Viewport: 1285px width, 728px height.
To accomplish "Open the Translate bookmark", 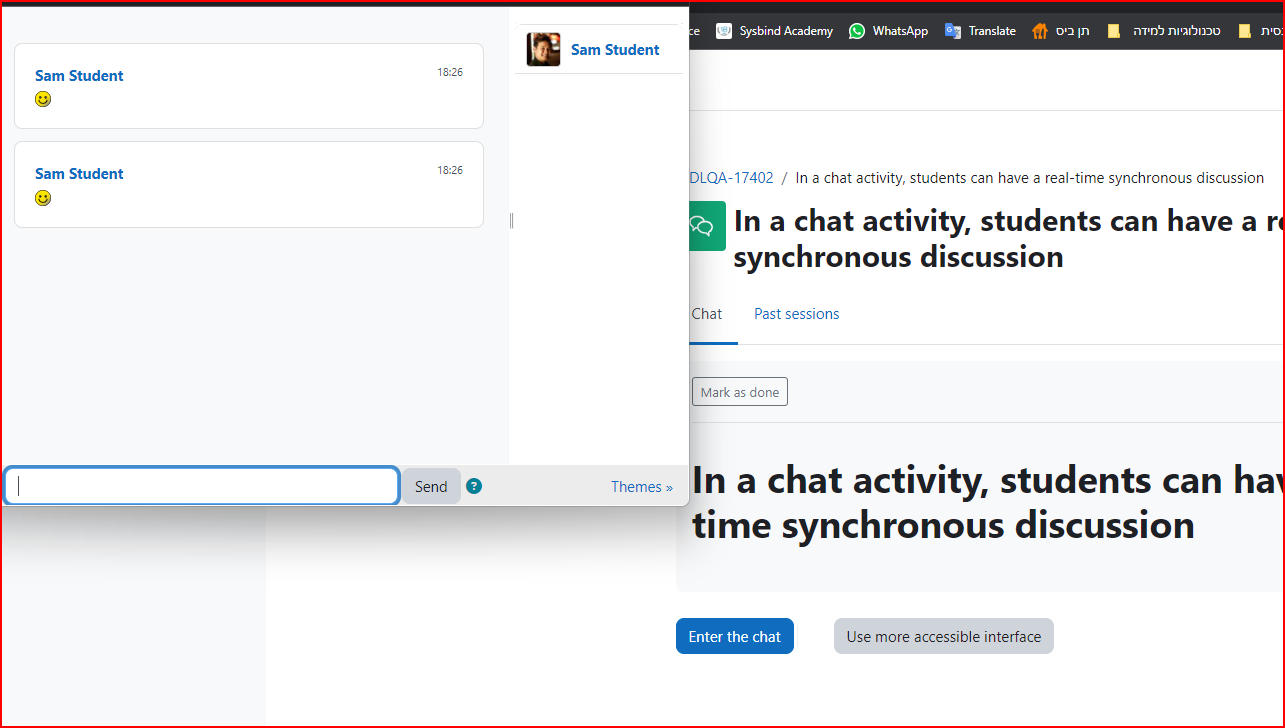I will 981,31.
